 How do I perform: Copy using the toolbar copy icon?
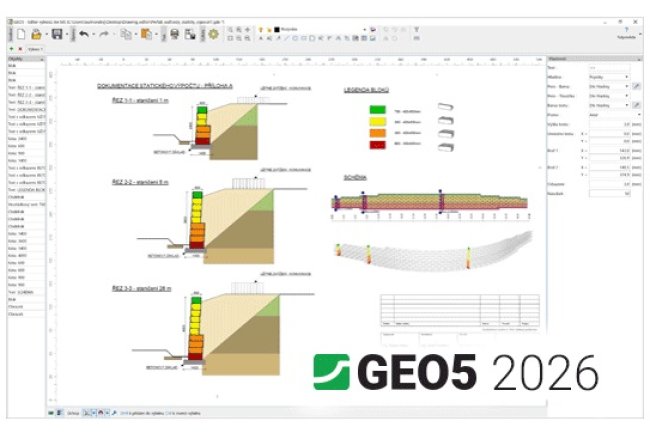126,34
